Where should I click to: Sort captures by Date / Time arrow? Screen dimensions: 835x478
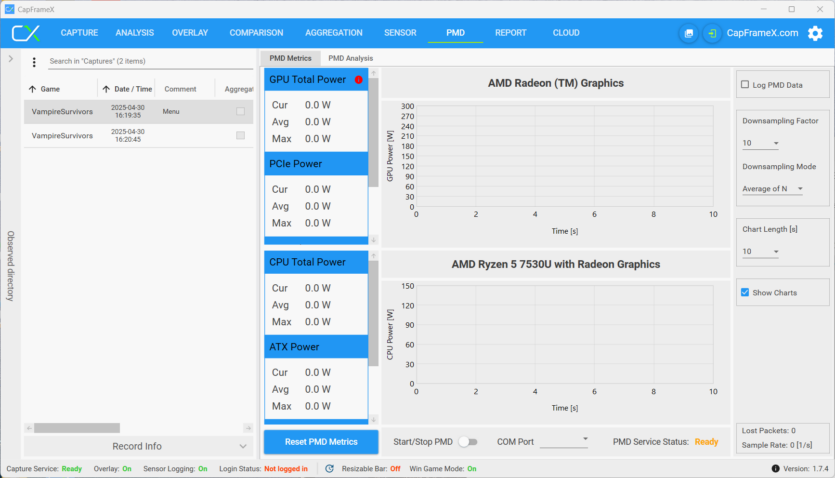click(106, 89)
